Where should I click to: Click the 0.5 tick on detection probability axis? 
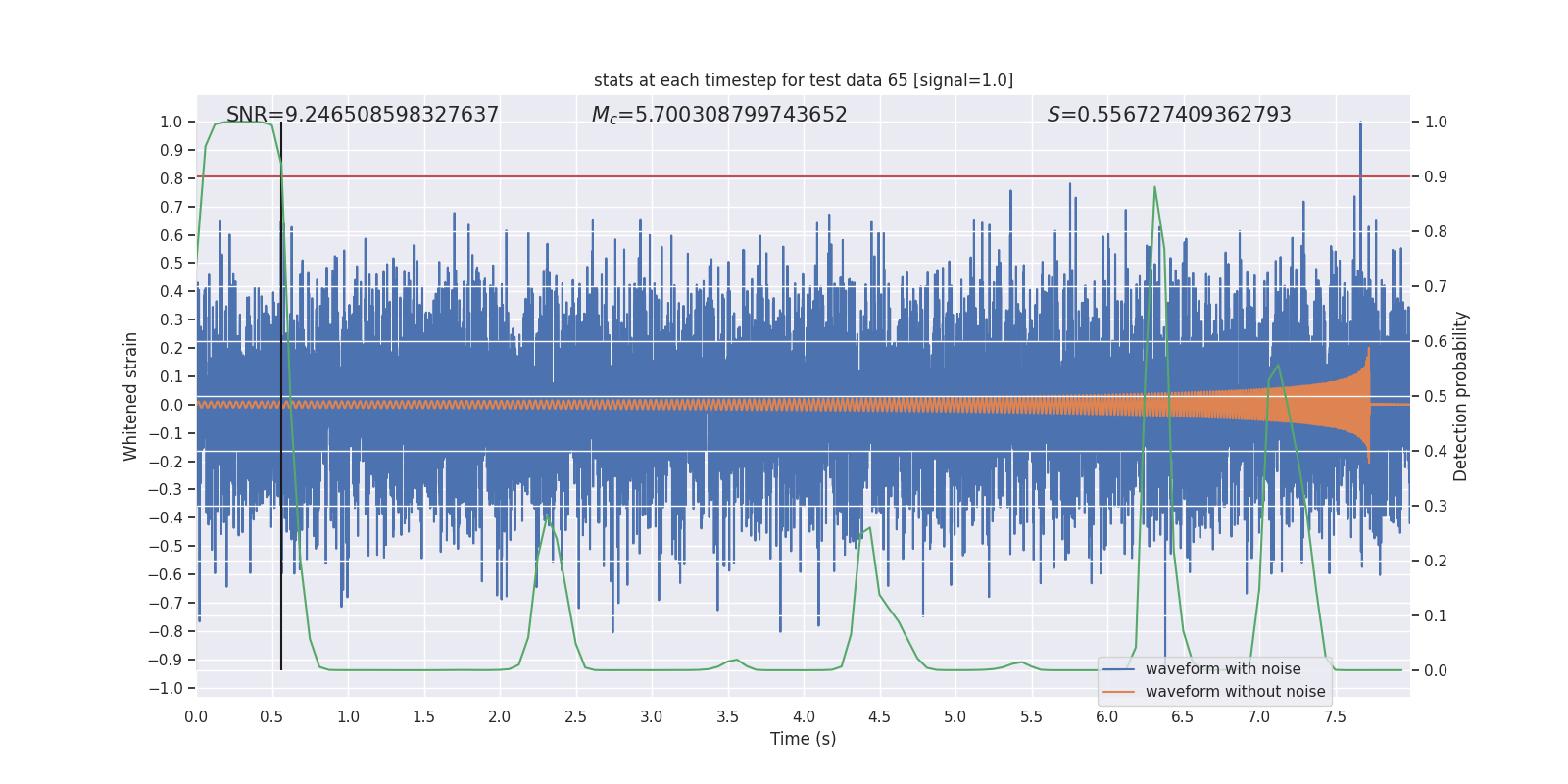1436,397
